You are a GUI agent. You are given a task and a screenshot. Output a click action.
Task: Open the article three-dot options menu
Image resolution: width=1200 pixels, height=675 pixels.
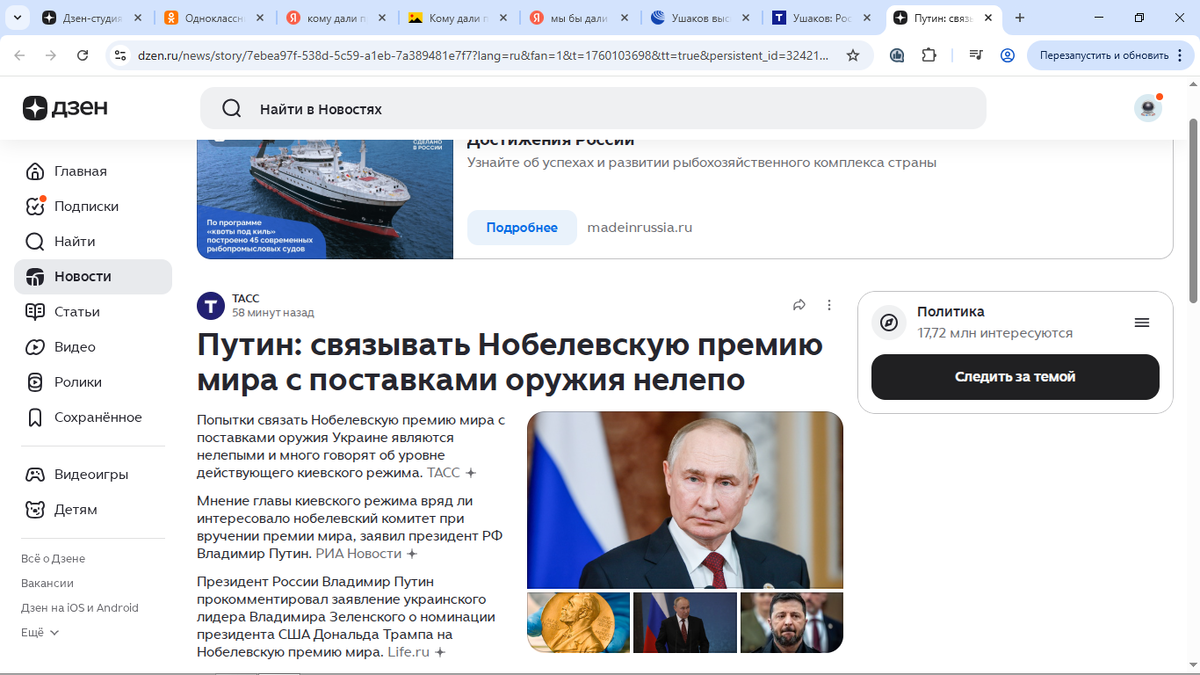tap(829, 305)
